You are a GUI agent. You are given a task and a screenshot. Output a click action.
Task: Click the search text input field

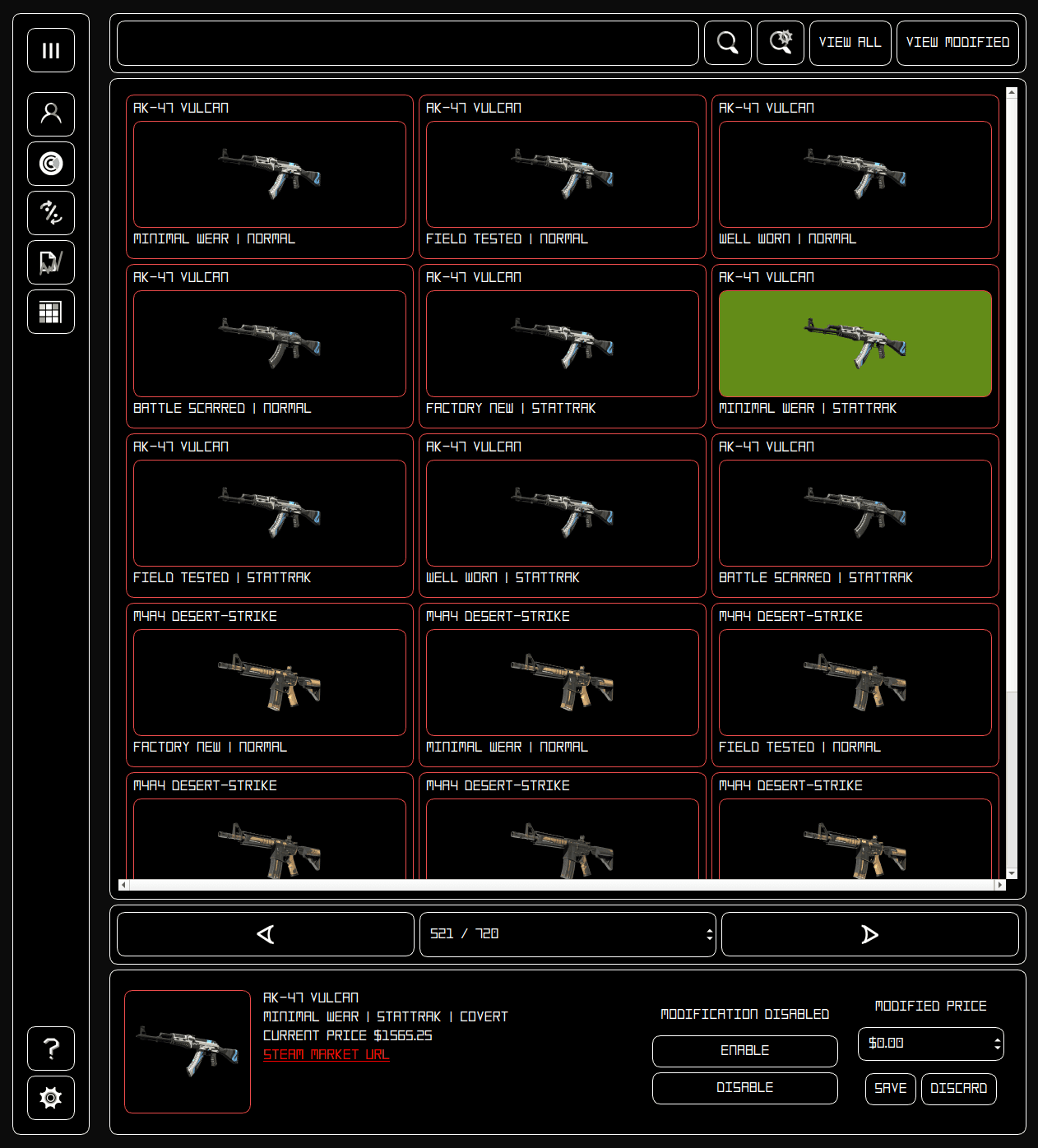coord(407,43)
